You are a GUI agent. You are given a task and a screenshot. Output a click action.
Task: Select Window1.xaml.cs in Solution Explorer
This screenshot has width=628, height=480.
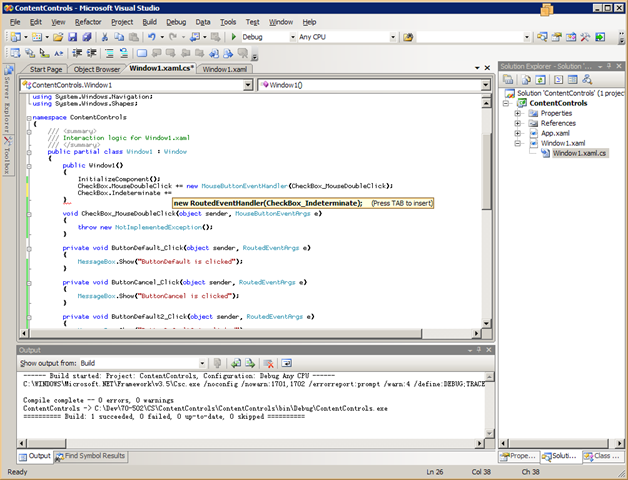tap(579, 153)
